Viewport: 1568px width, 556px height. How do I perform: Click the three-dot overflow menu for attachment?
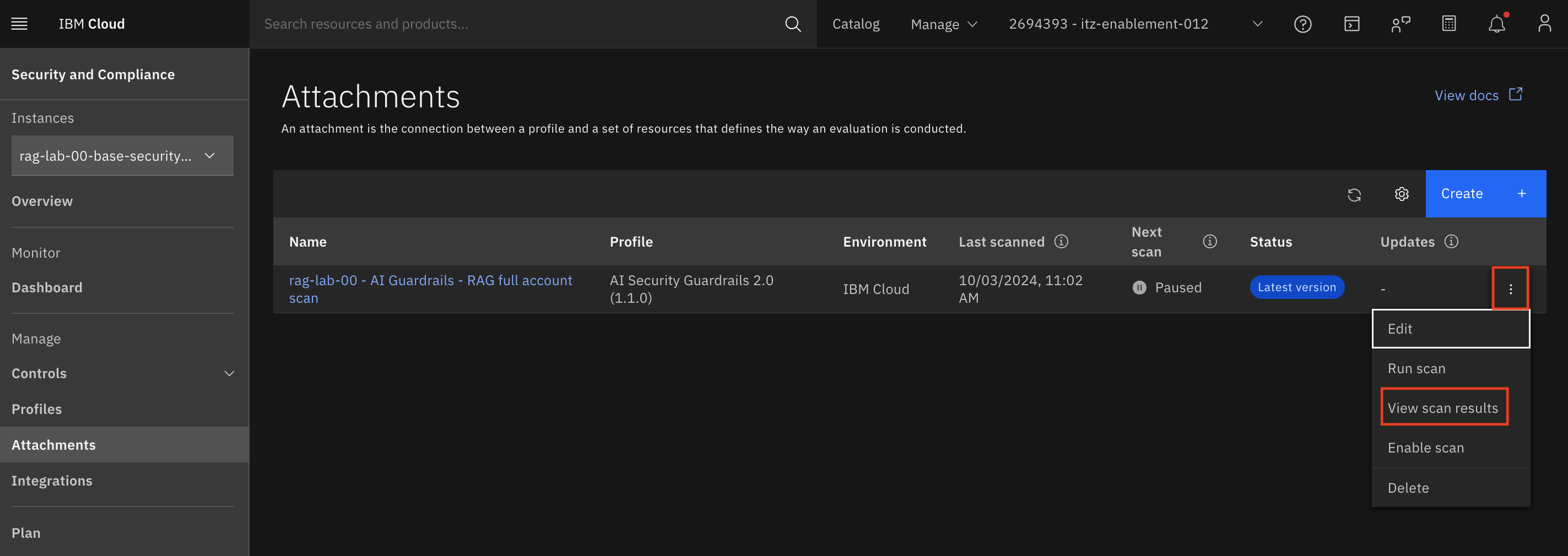click(1510, 289)
